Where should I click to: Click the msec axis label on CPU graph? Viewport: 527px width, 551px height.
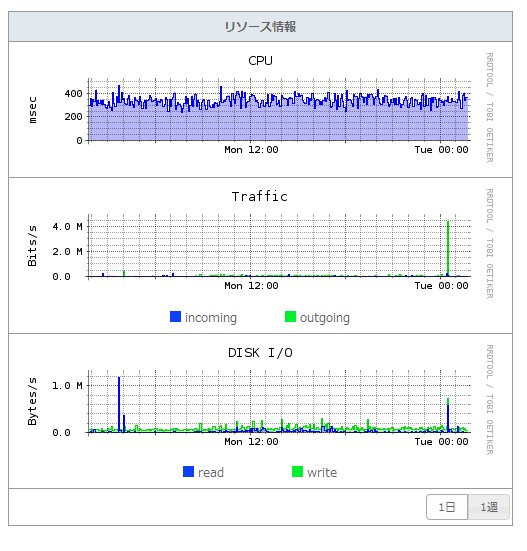(x=32, y=110)
